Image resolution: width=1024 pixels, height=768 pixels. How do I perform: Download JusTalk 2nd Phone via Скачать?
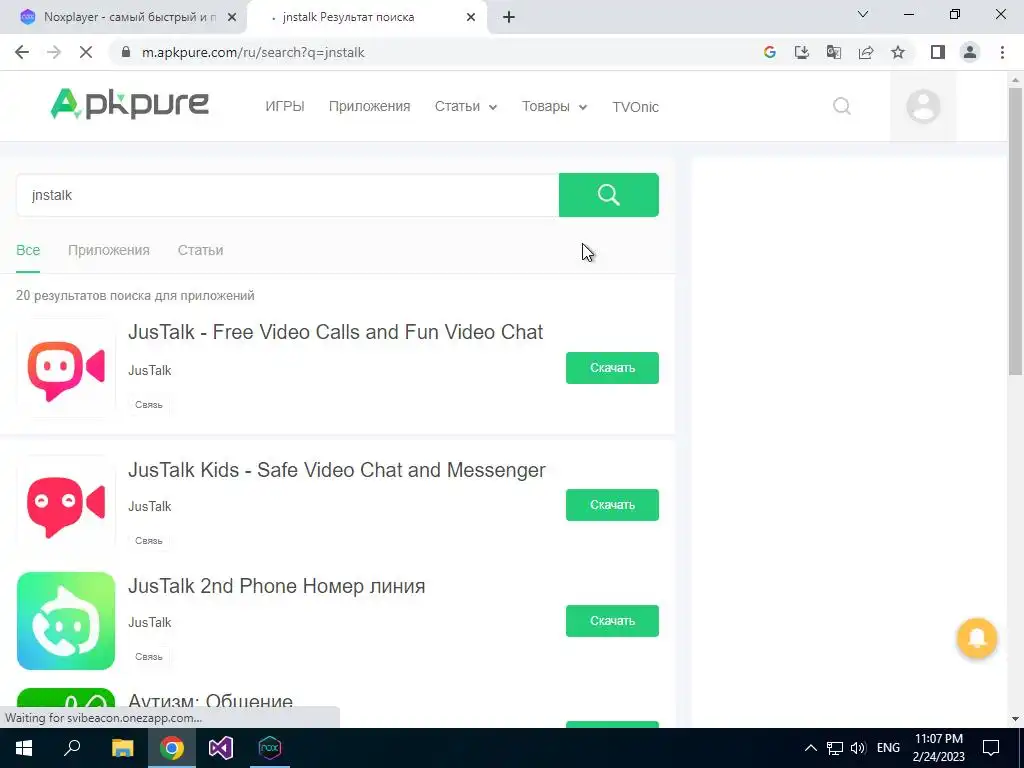pyautogui.click(x=612, y=621)
